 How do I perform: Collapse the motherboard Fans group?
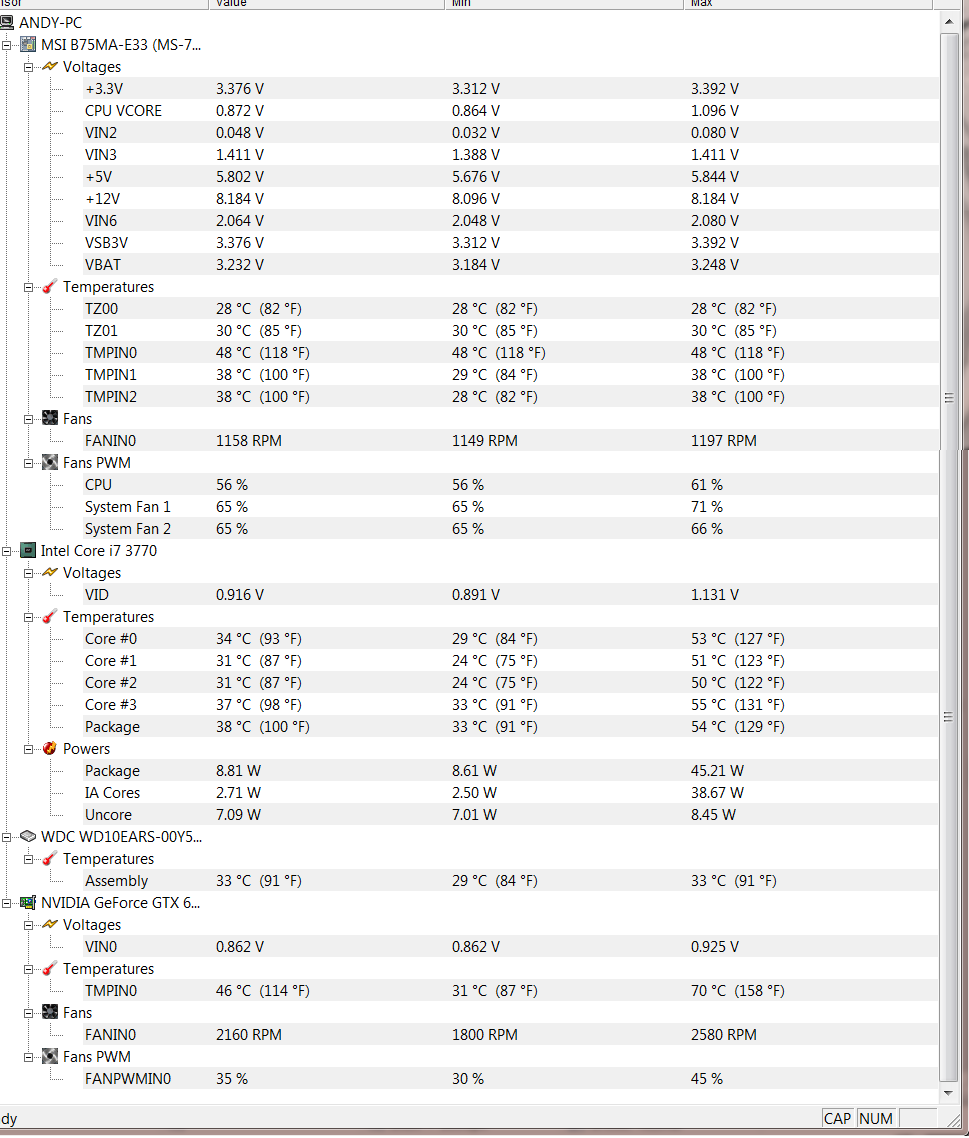point(28,419)
